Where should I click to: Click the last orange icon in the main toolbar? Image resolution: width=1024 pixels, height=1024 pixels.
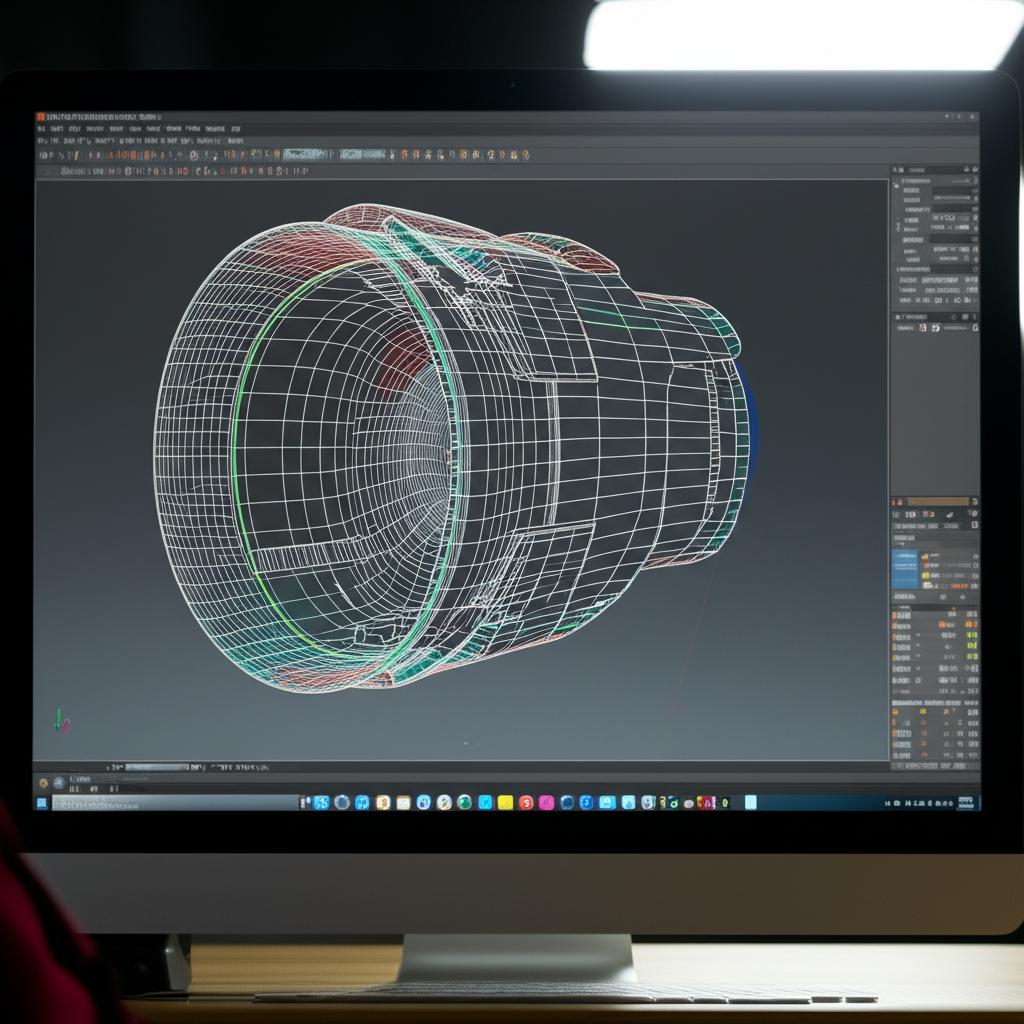[x=525, y=155]
